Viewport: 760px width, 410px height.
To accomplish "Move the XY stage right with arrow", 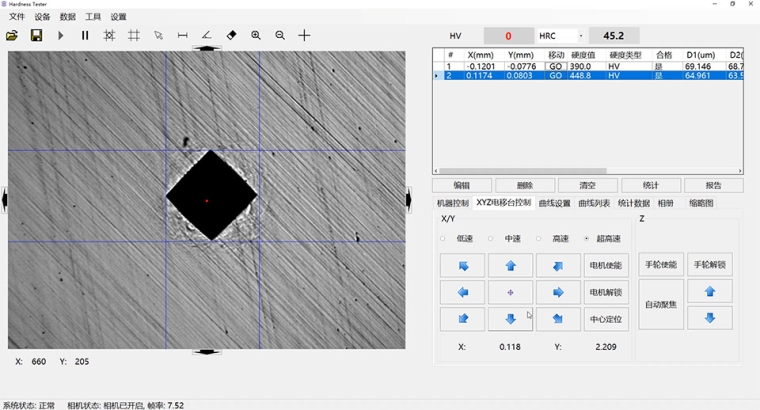I will [558, 293].
